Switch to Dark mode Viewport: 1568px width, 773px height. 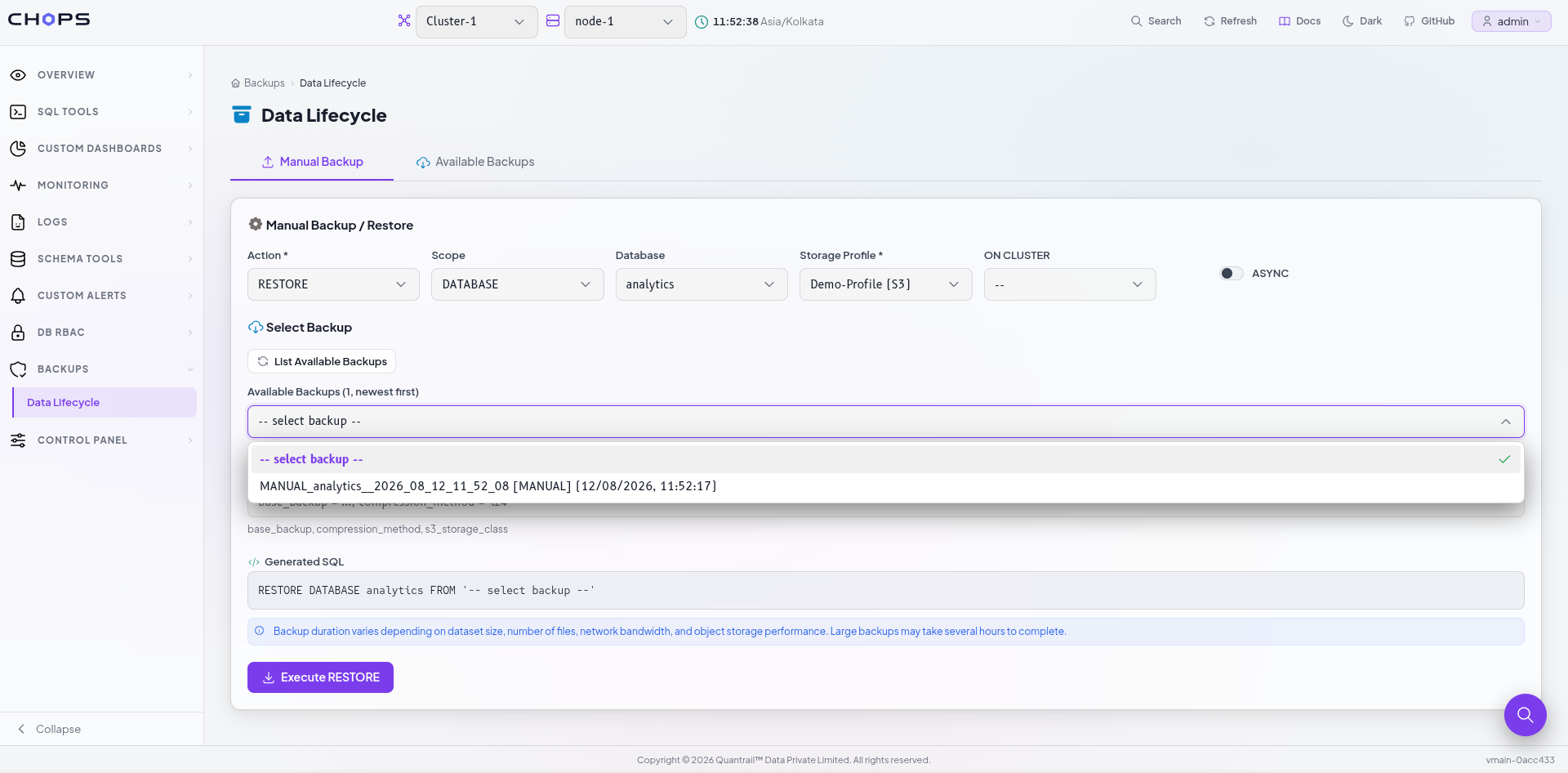point(1362,21)
